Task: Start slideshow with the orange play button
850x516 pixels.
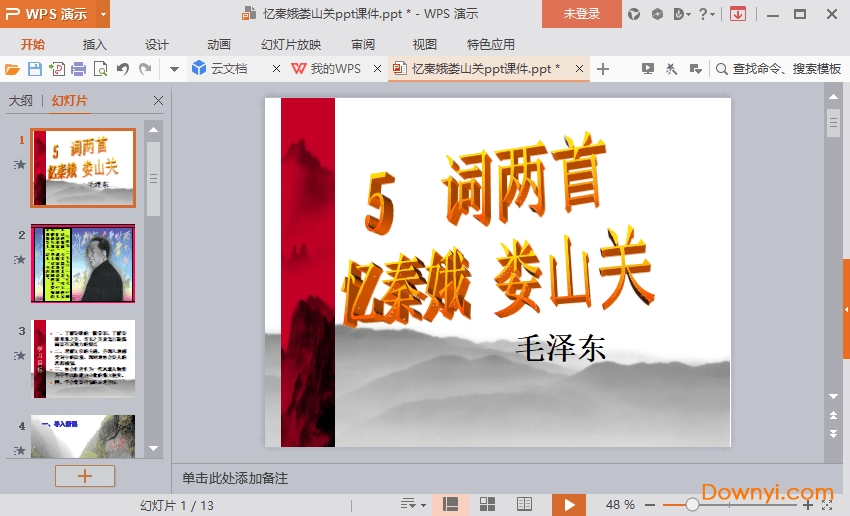Action: tap(569, 505)
